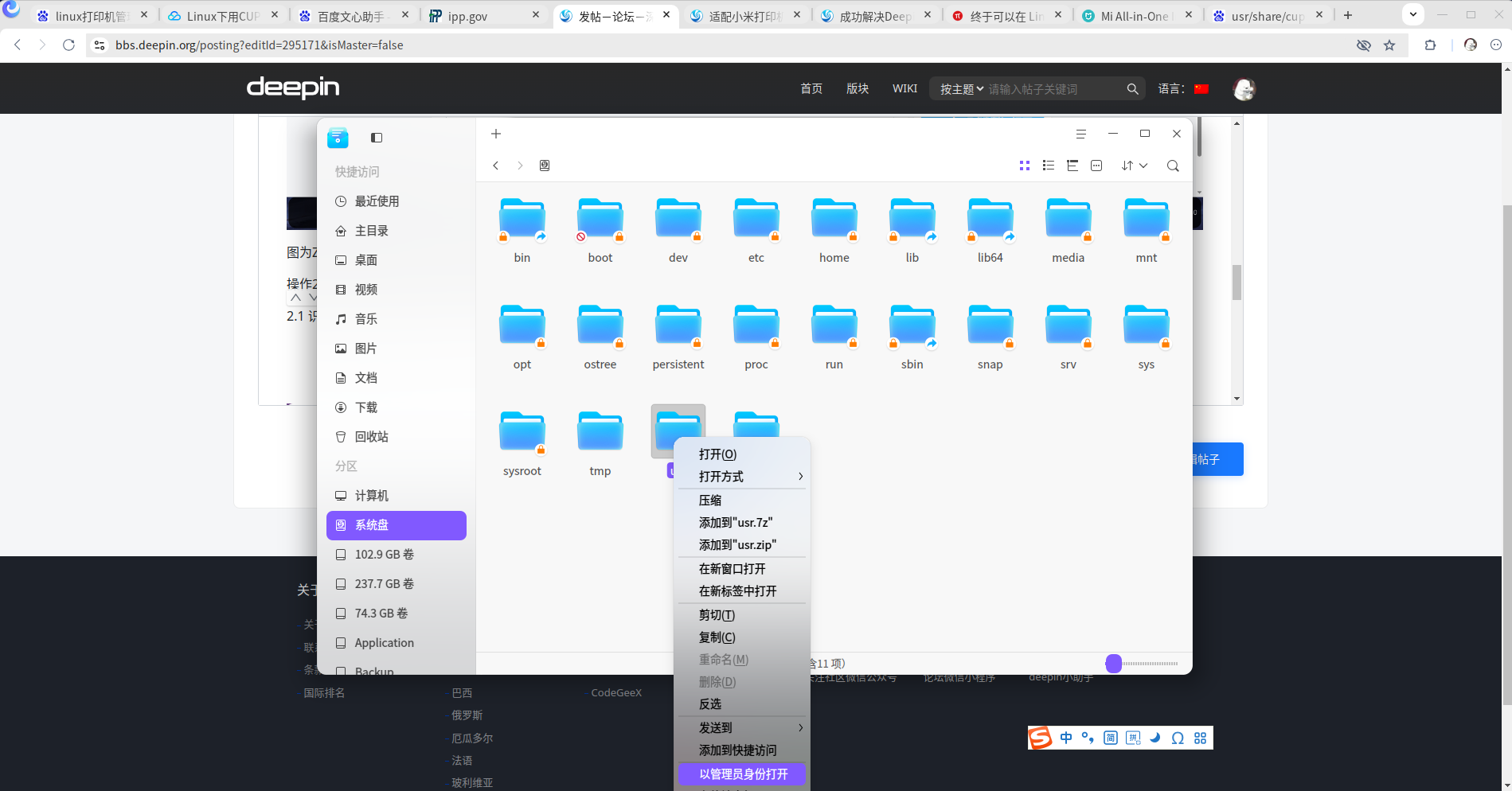Switch file manager to icon view
The width and height of the screenshot is (1512, 791).
(1024, 166)
